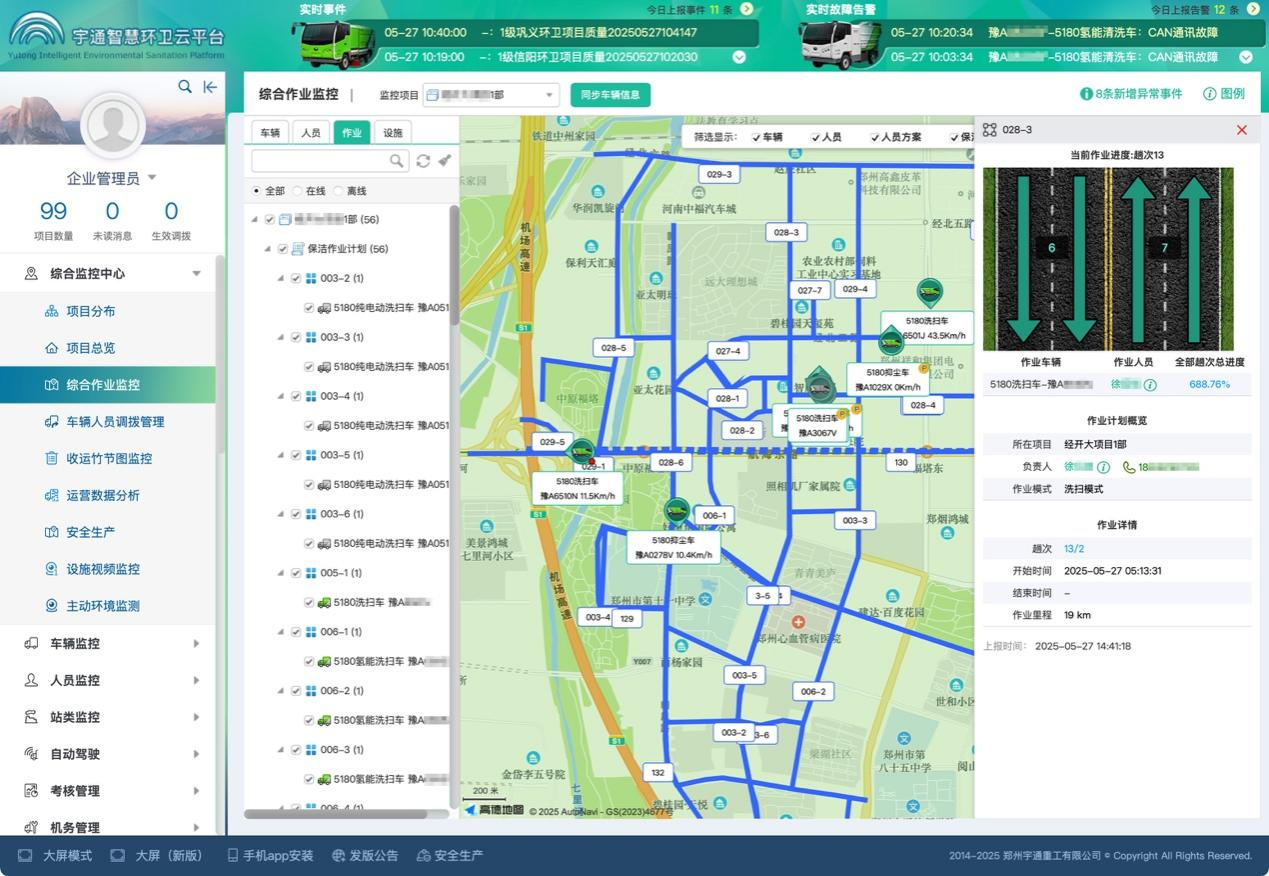The width and height of the screenshot is (1269, 876).
Task: Click the info icon beside 负责人 name
Action: [x=1103, y=467]
